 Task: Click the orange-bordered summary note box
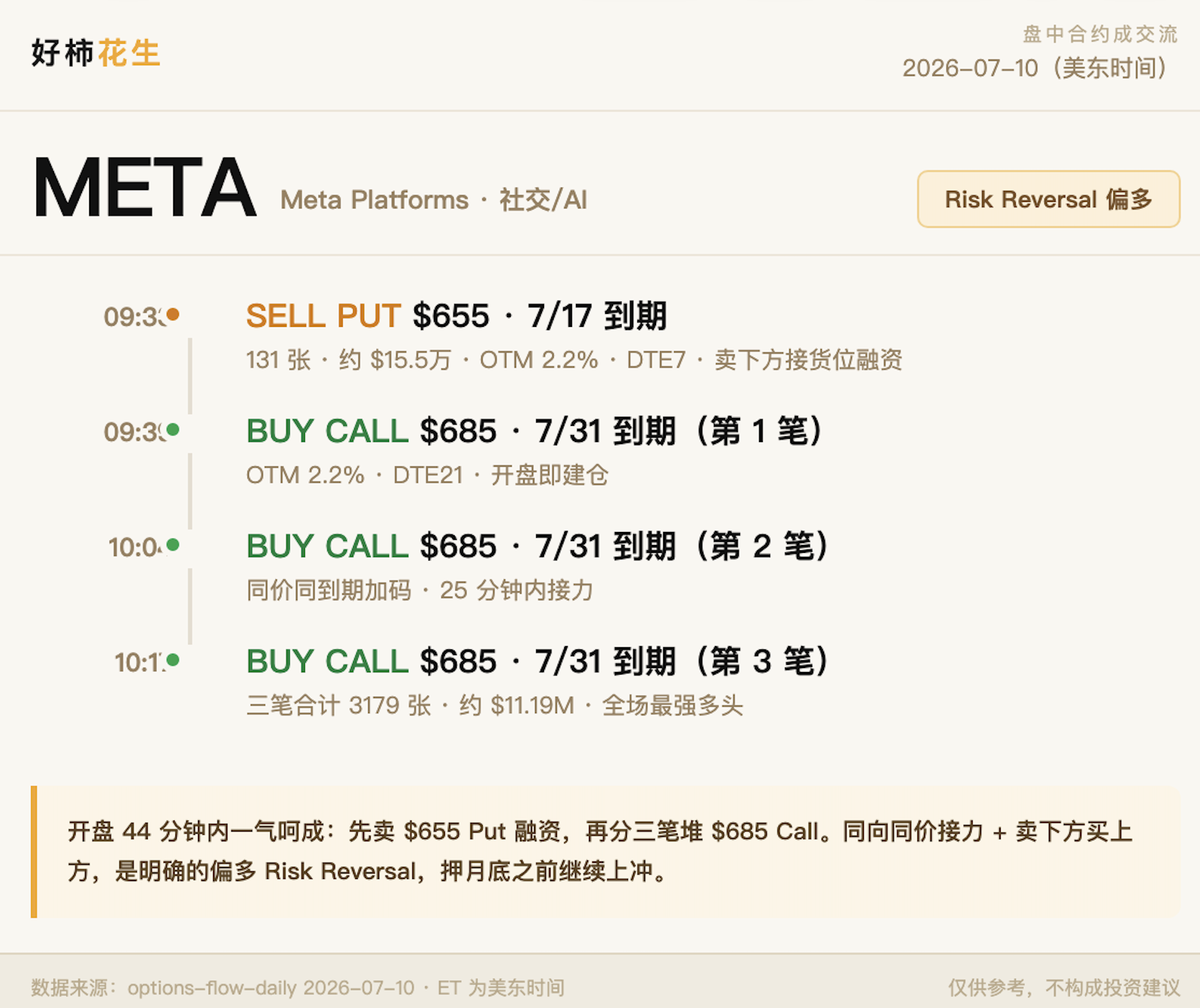606,852
